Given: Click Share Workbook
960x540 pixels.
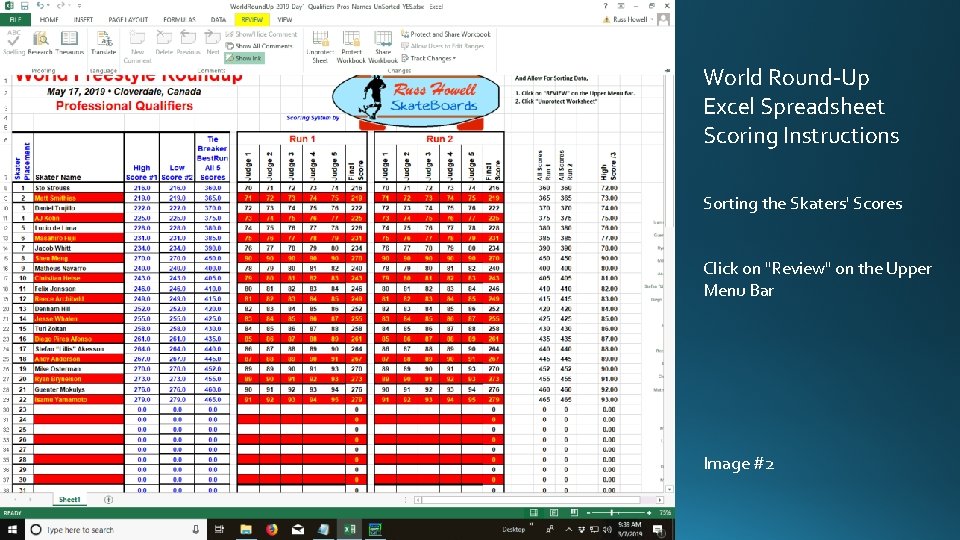Looking at the screenshot, I should [x=383, y=46].
